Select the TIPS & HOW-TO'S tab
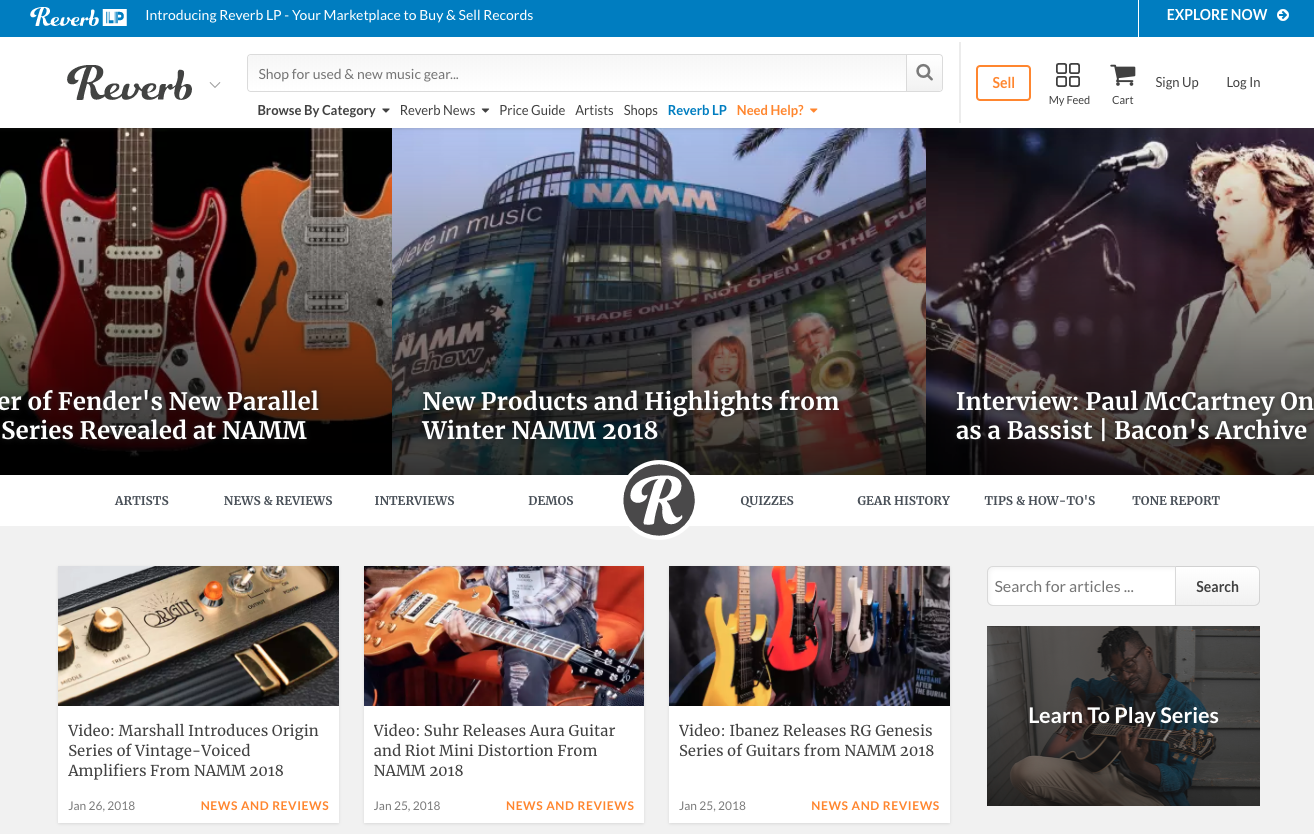 coord(1040,500)
